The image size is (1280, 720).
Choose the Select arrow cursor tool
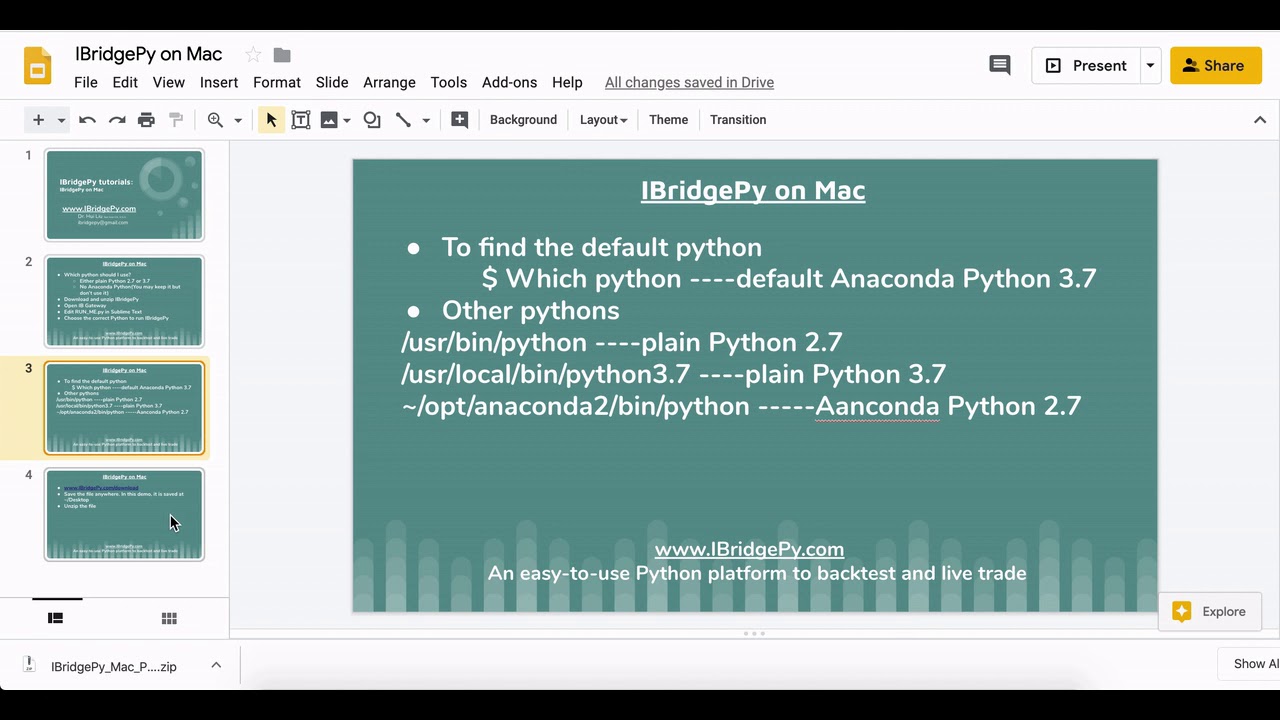point(271,120)
